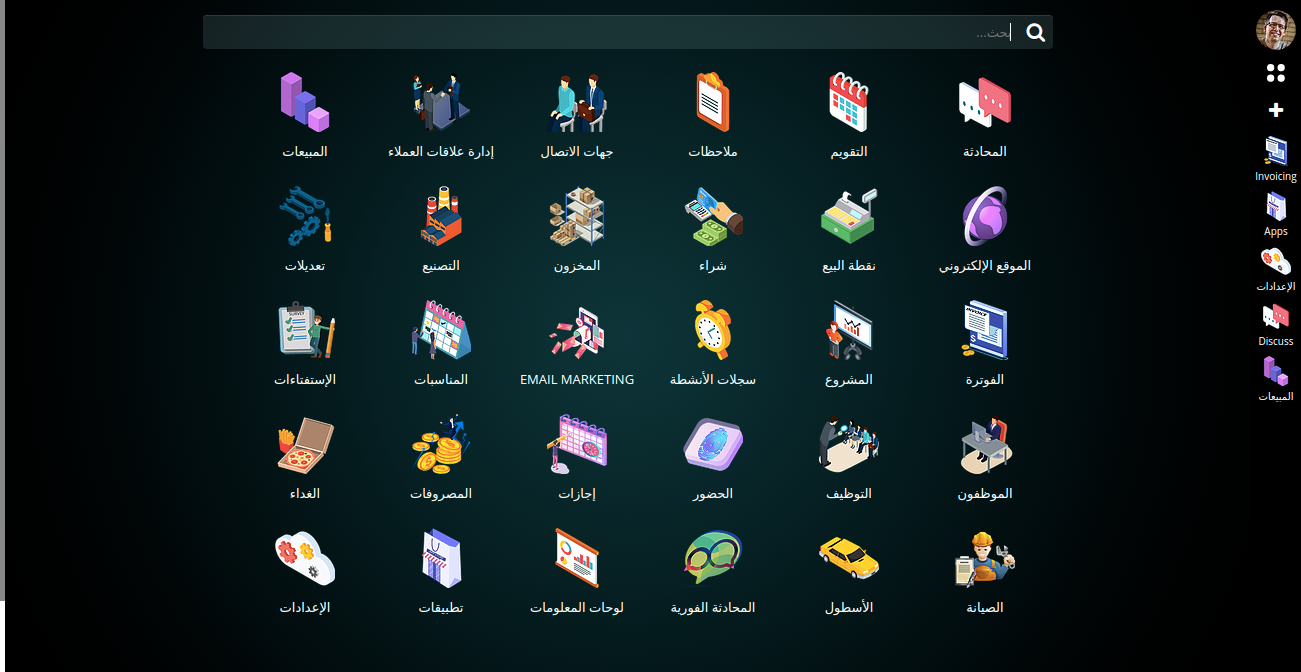Open the المبيعات (Sales) app icon in the grid
This screenshot has height=672, width=1301.
305,103
